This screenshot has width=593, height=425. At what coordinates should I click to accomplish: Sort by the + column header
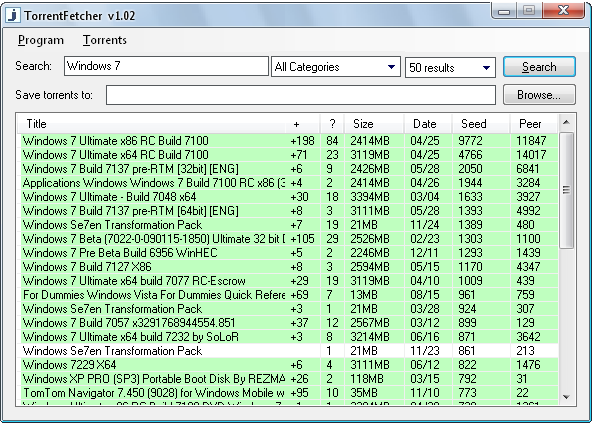coord(303,124)
